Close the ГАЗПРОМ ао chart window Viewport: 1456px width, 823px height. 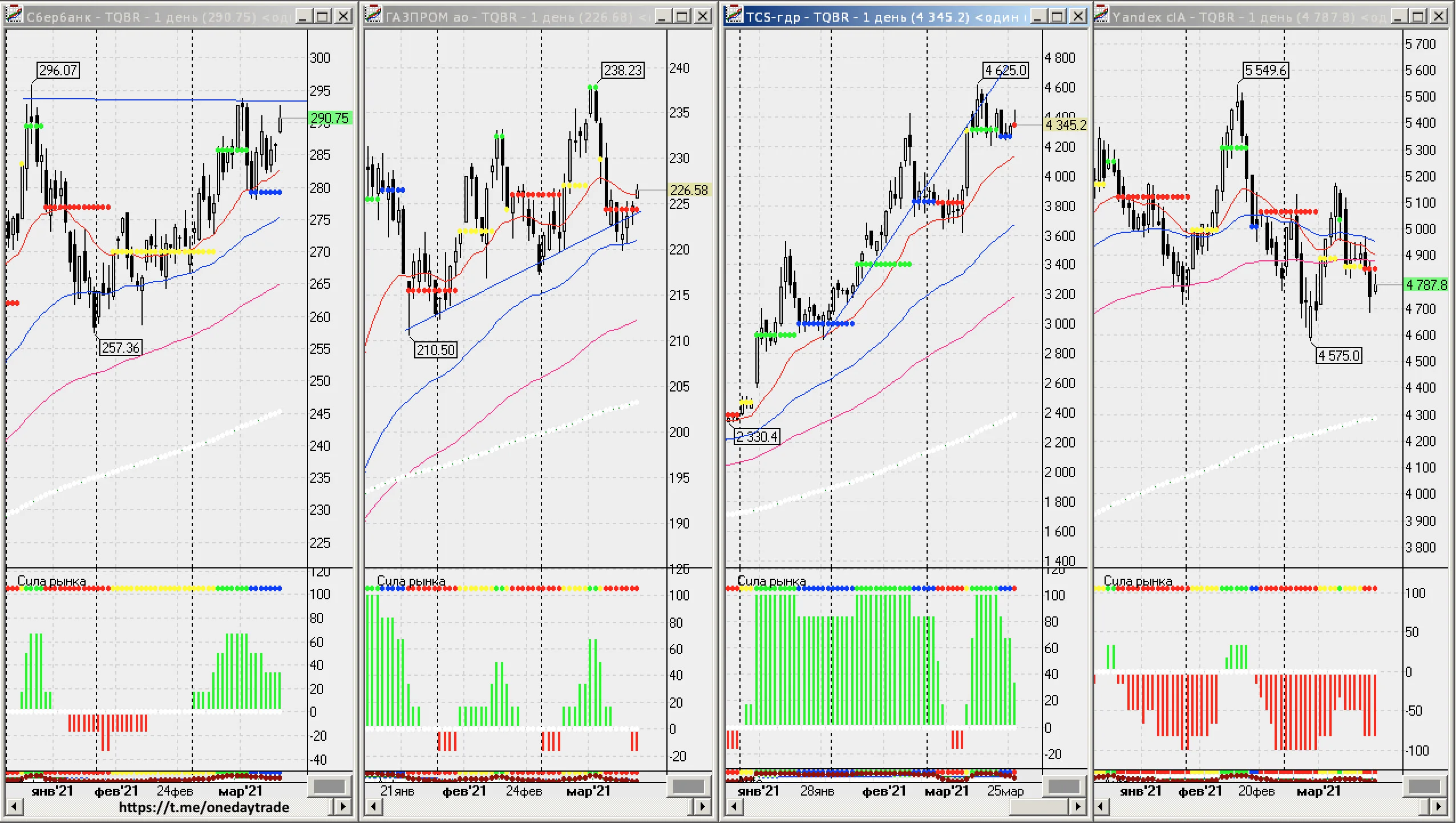[x=703, y=16]
